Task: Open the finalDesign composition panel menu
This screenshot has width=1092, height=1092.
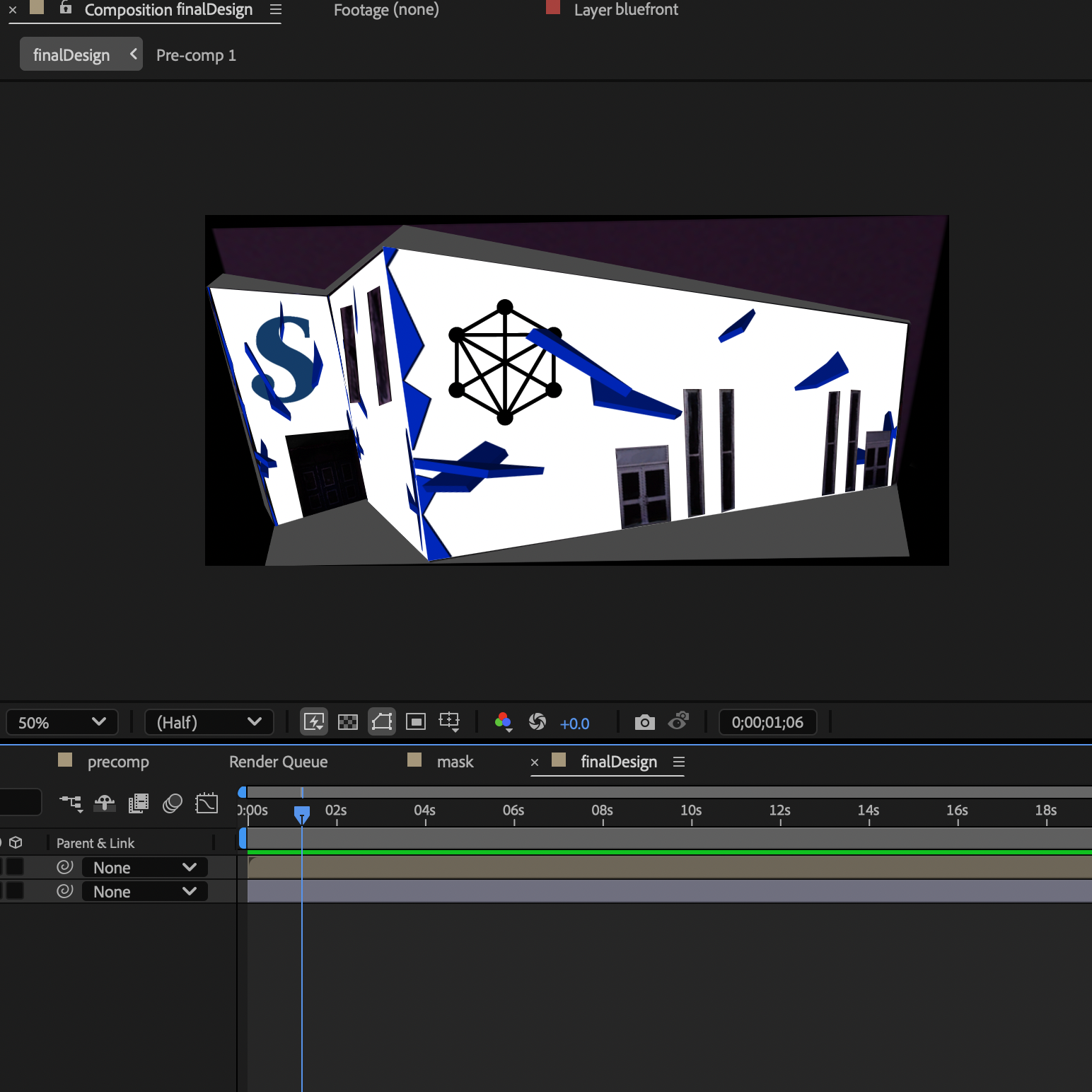Action: click(x=679, y=762)
